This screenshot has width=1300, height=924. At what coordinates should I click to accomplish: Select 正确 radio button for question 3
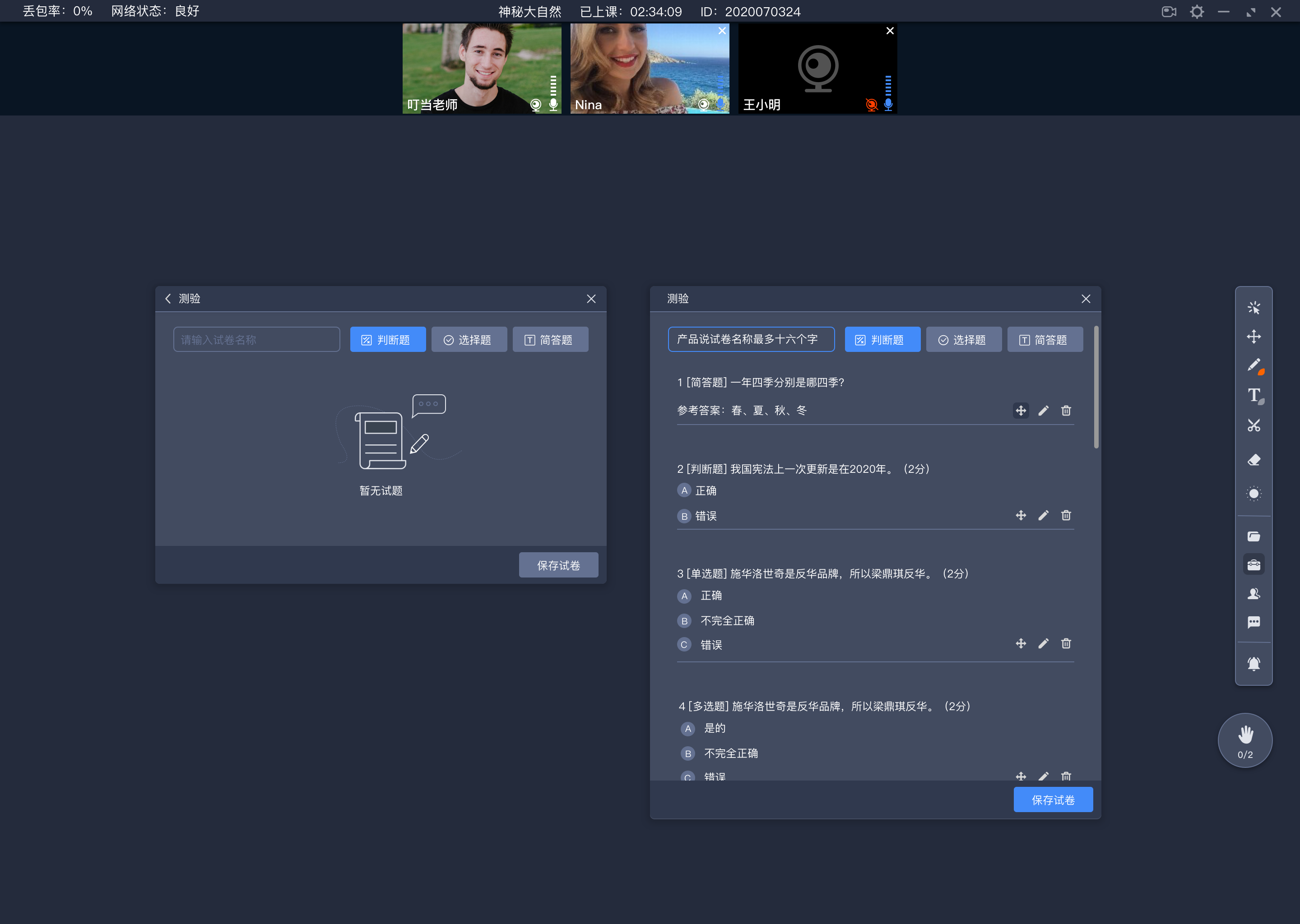[x=683, y=595]
